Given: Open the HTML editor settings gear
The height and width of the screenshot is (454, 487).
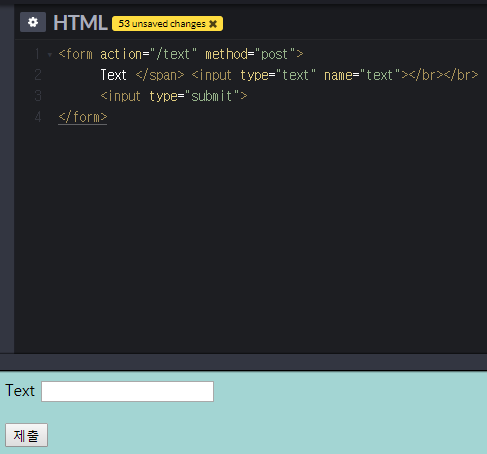Looking at the screenshot, I should [33, 22].
